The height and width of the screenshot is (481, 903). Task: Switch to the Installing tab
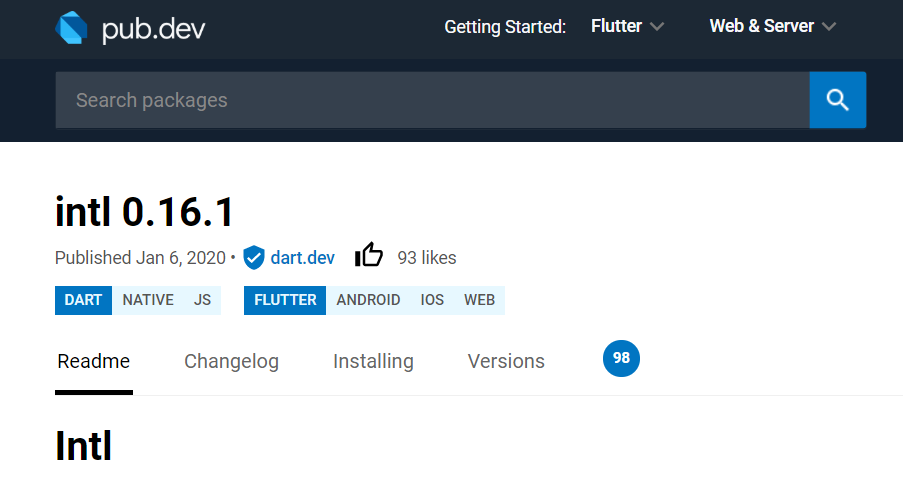(373, 361)
